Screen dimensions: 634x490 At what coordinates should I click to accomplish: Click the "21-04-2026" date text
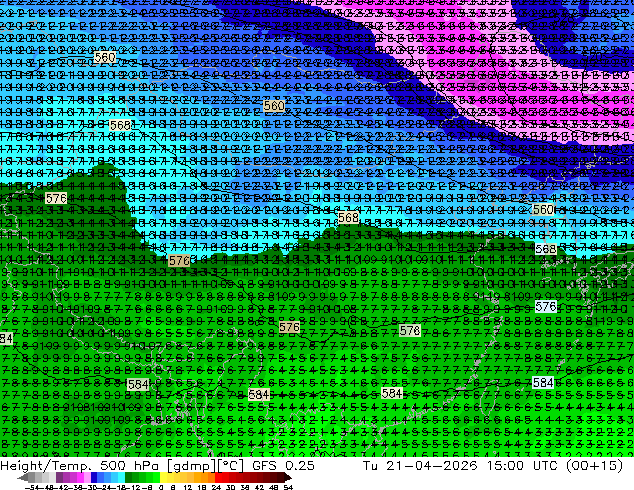click(431, 466)
